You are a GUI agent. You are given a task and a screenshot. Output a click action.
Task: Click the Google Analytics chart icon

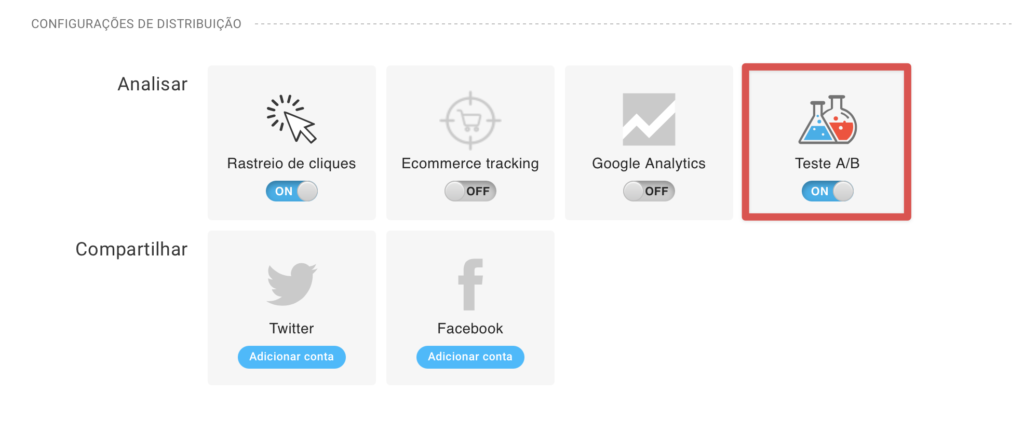(x=648, y=119)
